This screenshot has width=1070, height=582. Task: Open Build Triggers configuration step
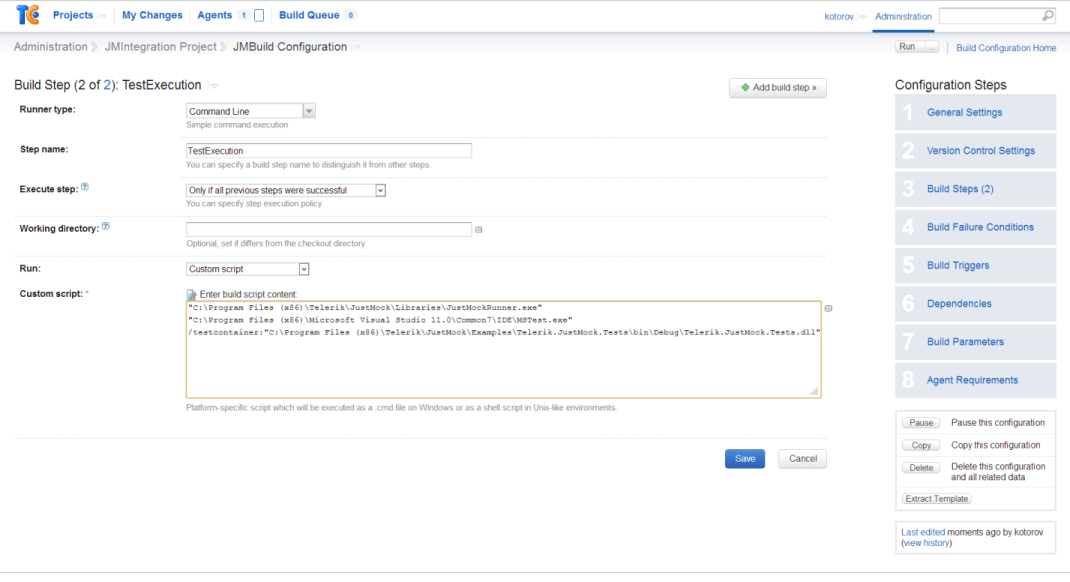(958, 265)
